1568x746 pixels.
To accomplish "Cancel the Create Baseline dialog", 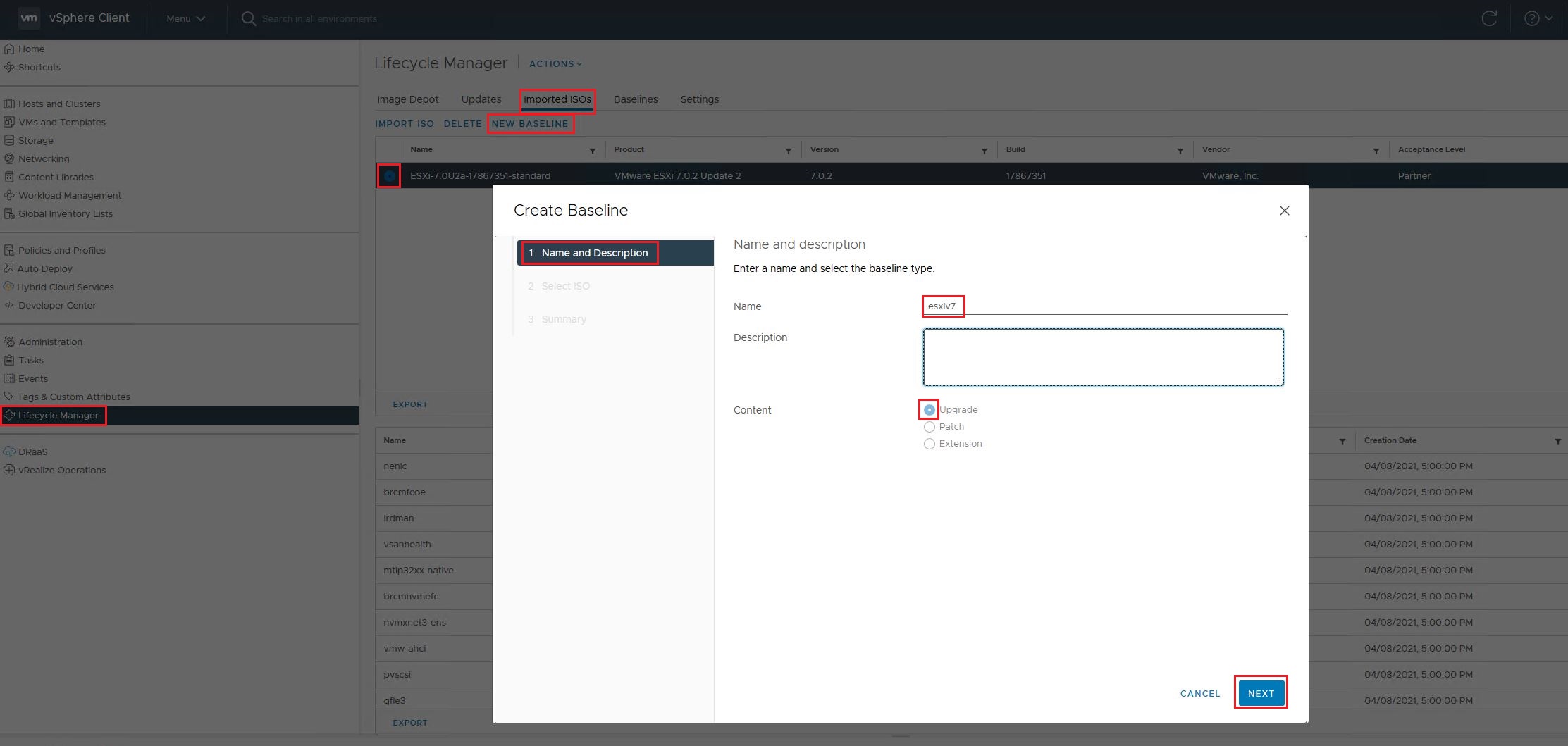I will 1199,693.
